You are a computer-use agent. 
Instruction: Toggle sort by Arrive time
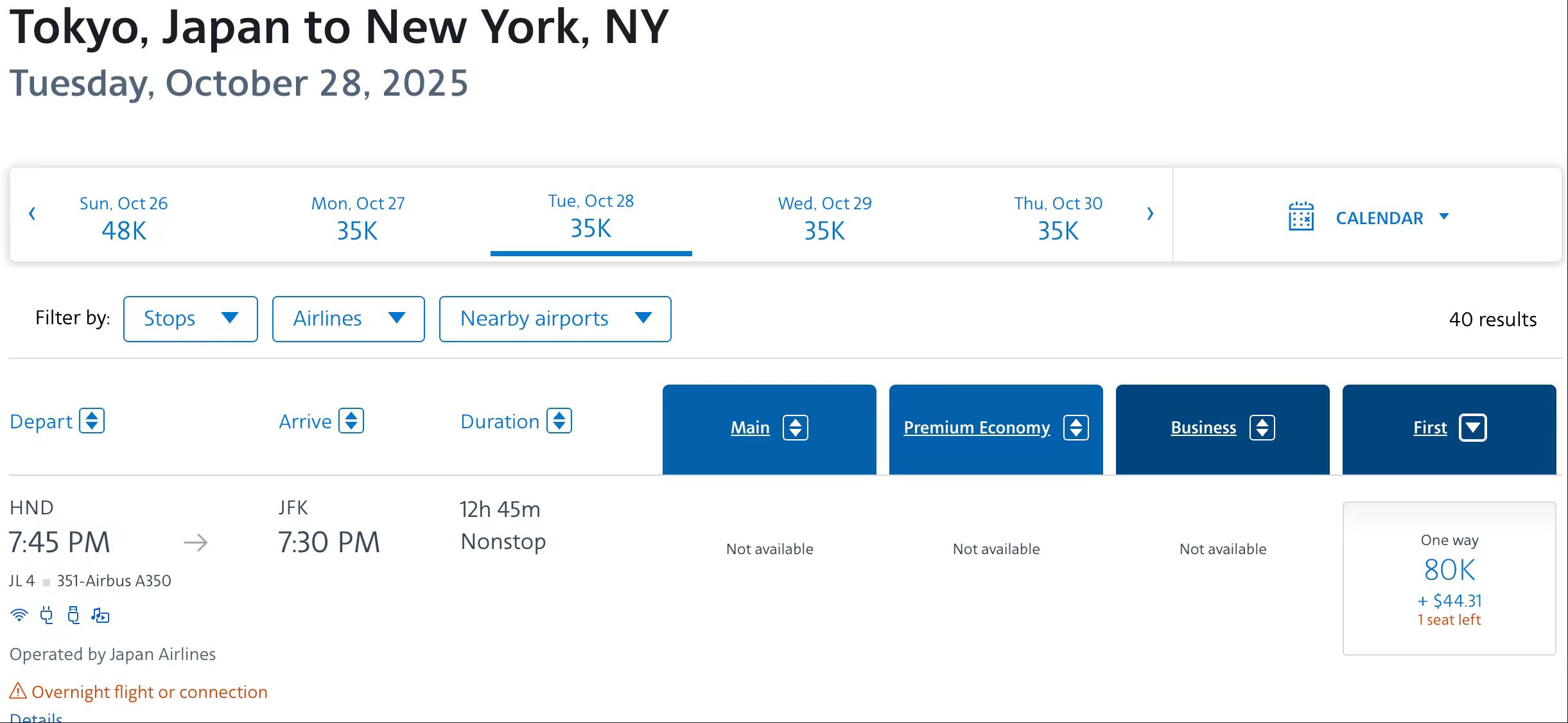click(x=351, y=421)
